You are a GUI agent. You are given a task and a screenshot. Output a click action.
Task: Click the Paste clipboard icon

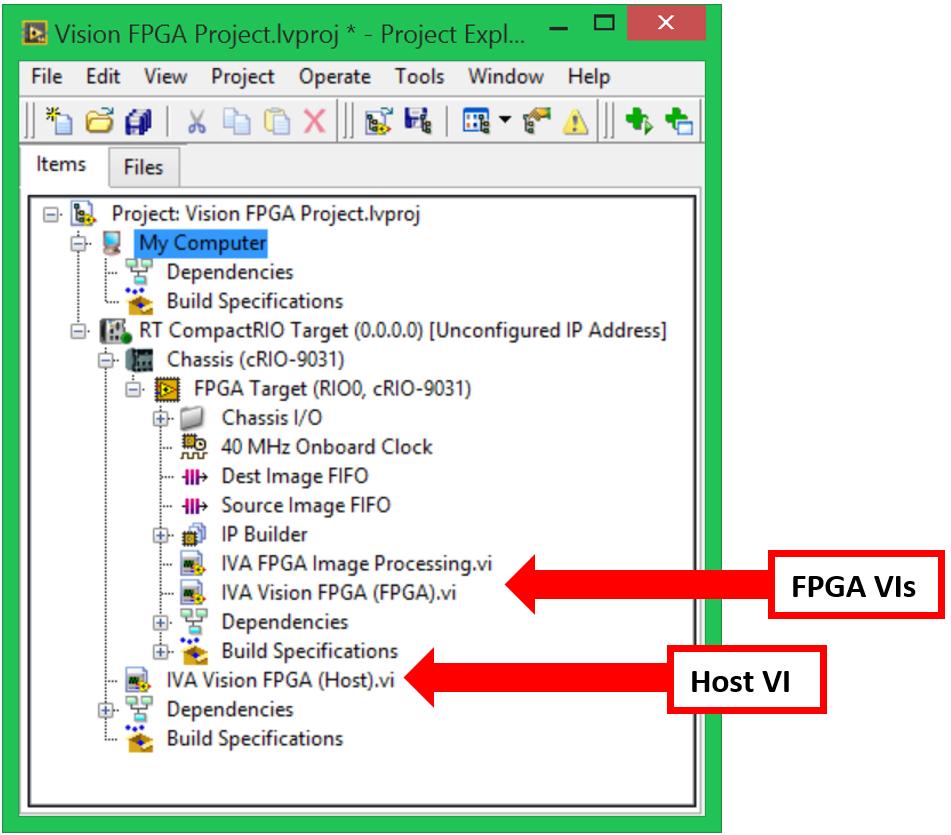click(x=275, y=122)
